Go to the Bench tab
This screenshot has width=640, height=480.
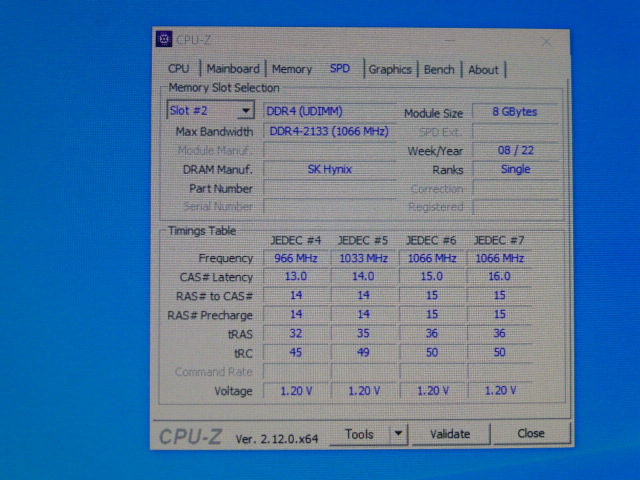coord(439,69)
